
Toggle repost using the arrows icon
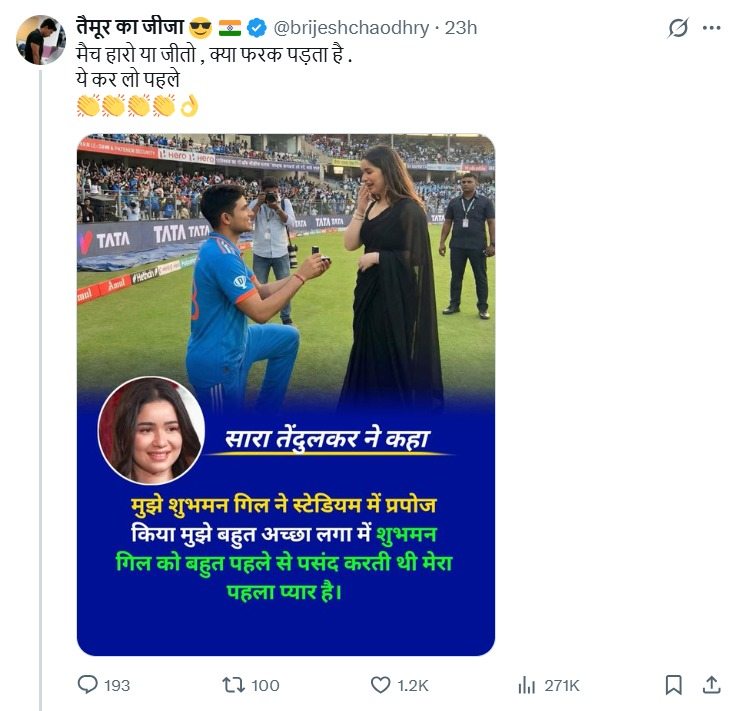click(231, 685)
